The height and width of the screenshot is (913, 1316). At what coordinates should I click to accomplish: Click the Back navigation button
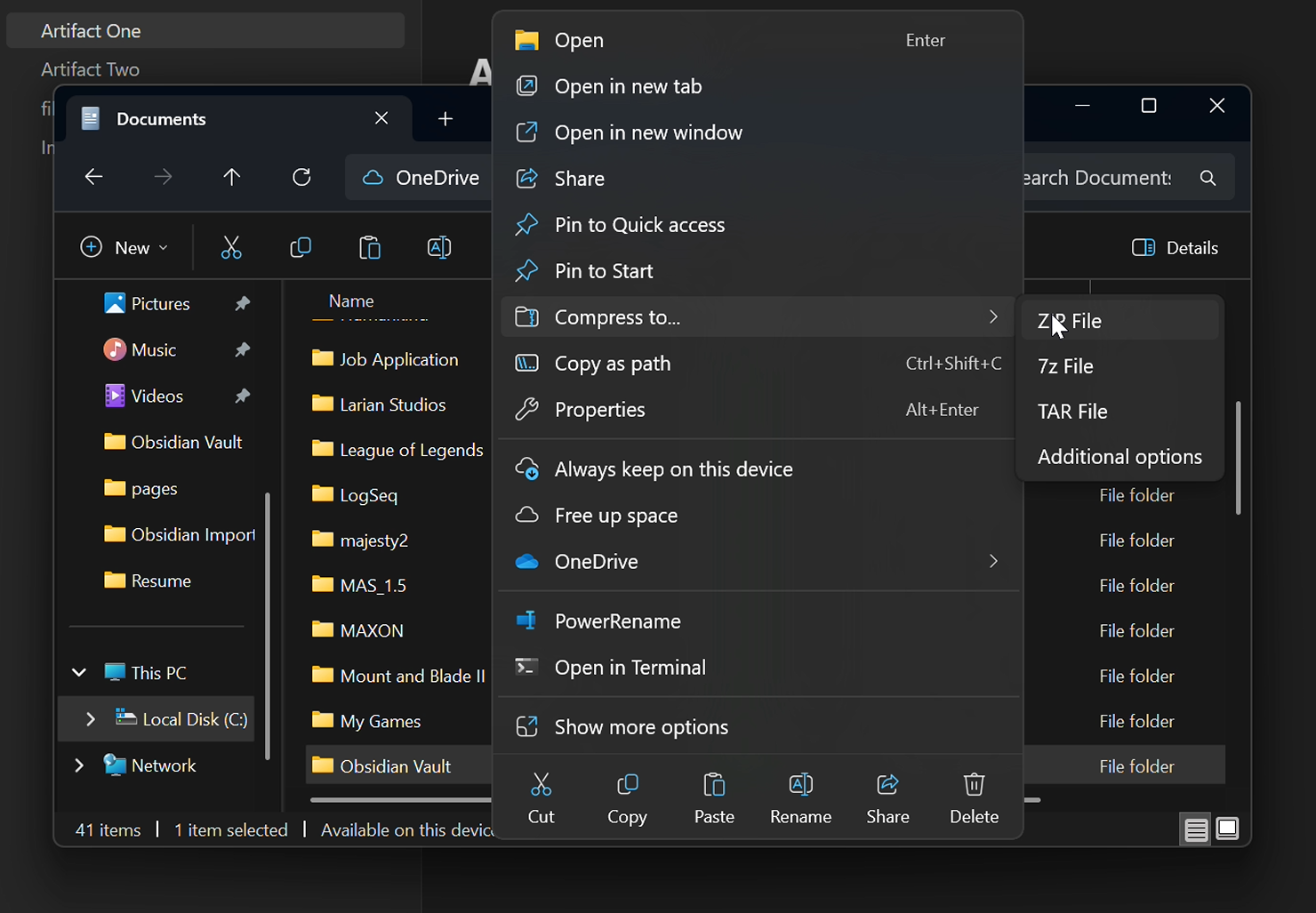(x=93, y=177)
